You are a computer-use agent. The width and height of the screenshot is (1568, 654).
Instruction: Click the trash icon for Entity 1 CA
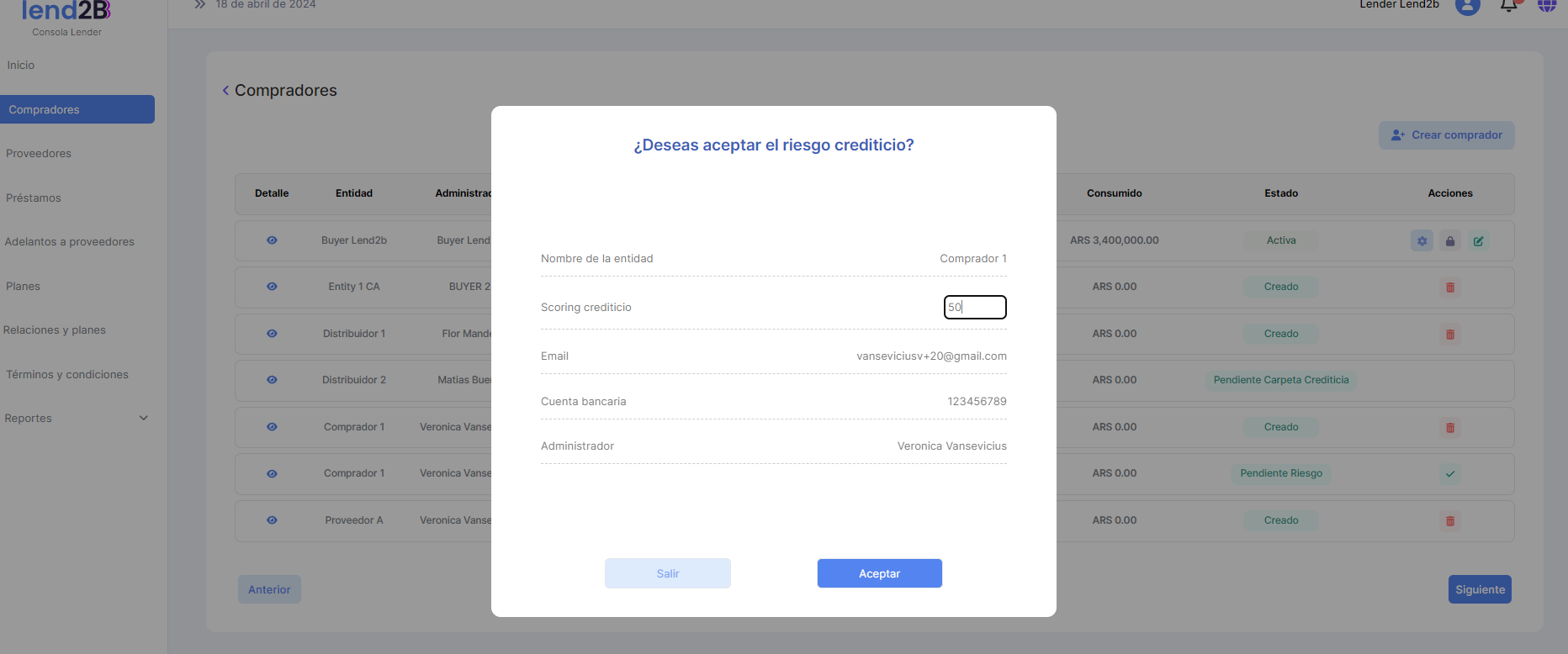point(1450,287)
